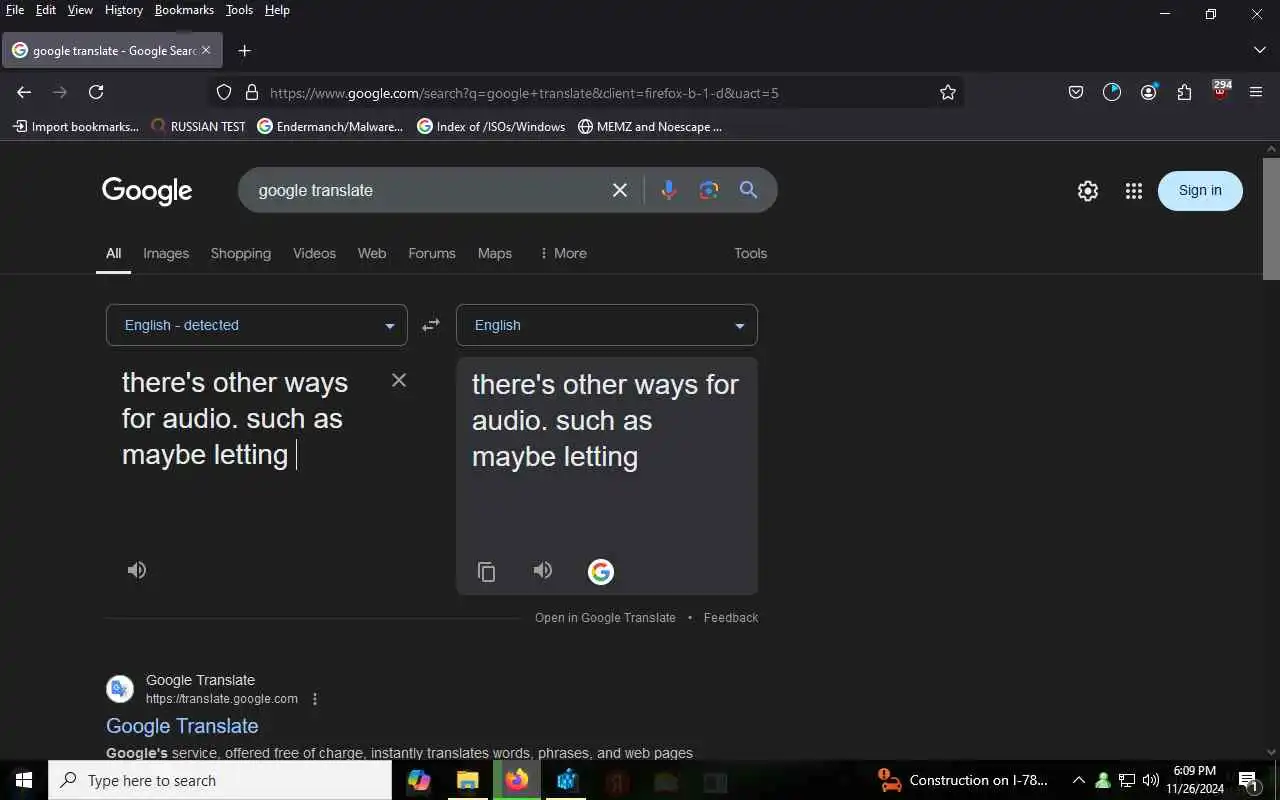Click the magnifier search button

[748, 190]
